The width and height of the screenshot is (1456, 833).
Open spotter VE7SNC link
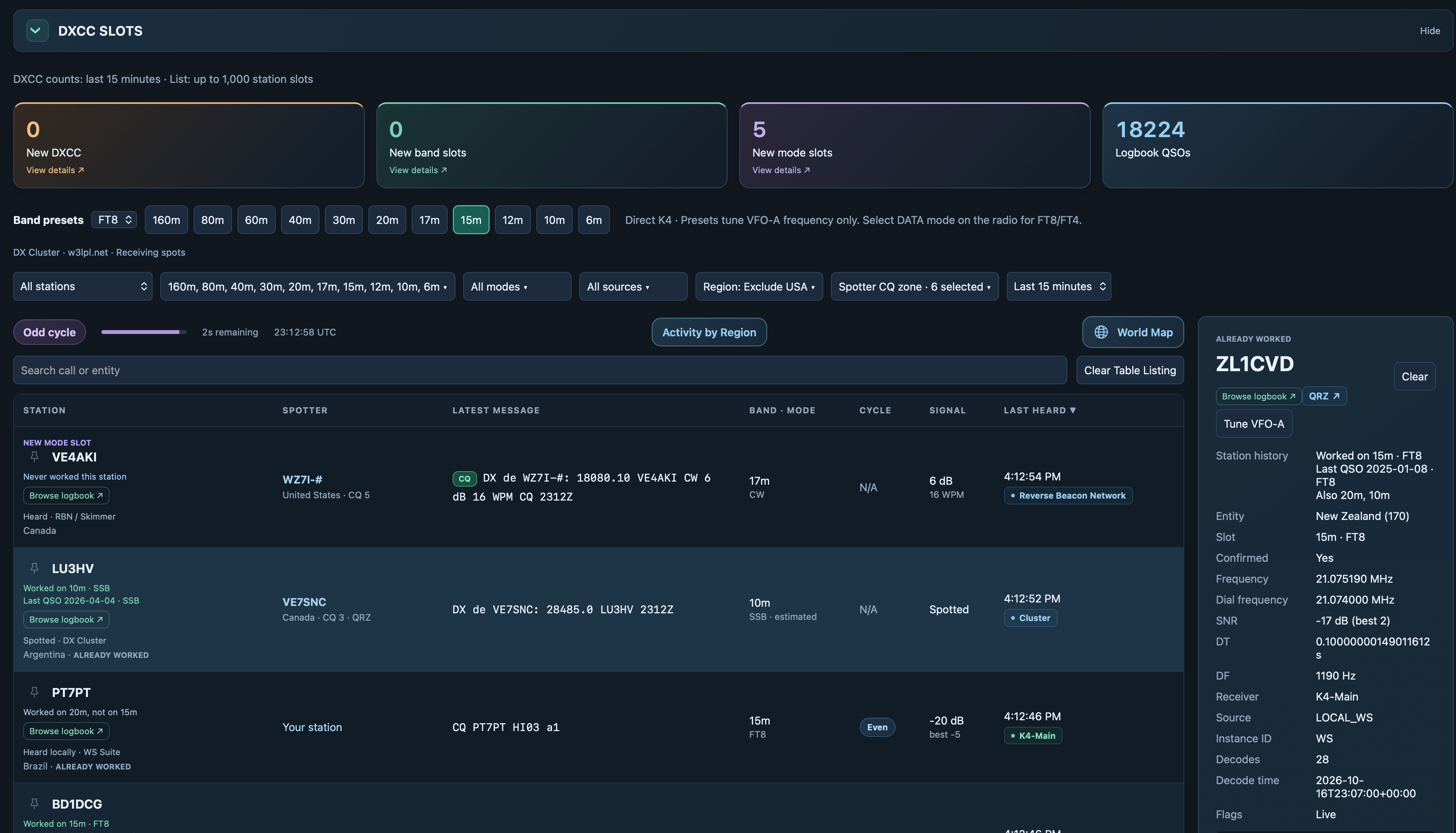pyautogui.click(x=304, y=602)
